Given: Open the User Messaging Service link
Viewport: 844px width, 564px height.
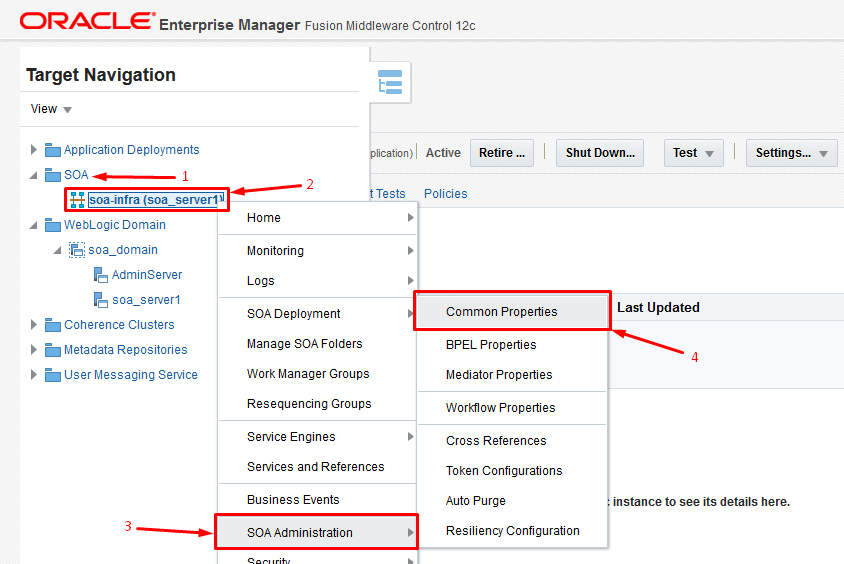Looking at the screenshot, I should [x=131, y=375].
